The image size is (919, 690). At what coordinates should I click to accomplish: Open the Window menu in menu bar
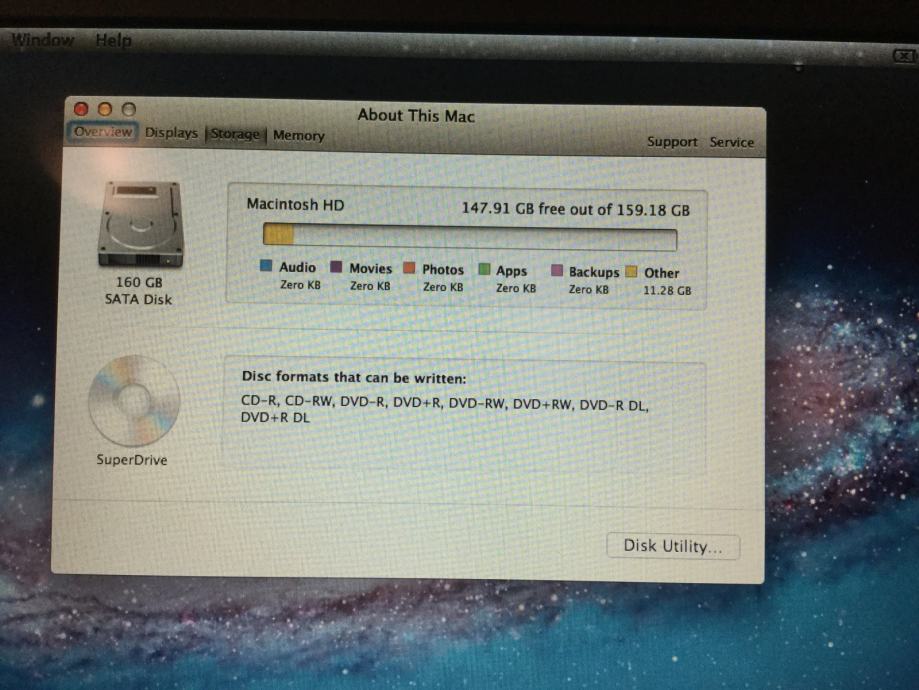click(x=43, y=40)
